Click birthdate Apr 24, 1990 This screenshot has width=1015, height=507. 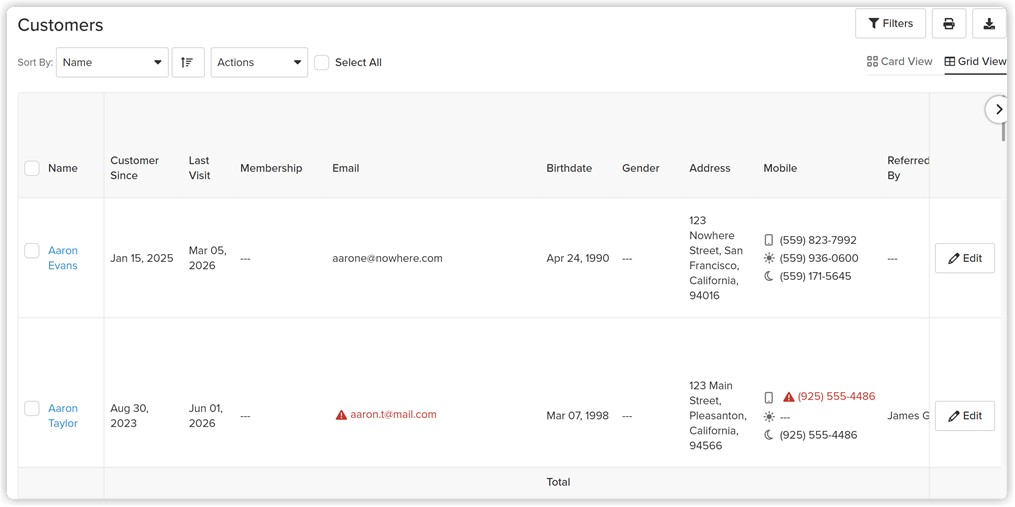tap(577, 258)
